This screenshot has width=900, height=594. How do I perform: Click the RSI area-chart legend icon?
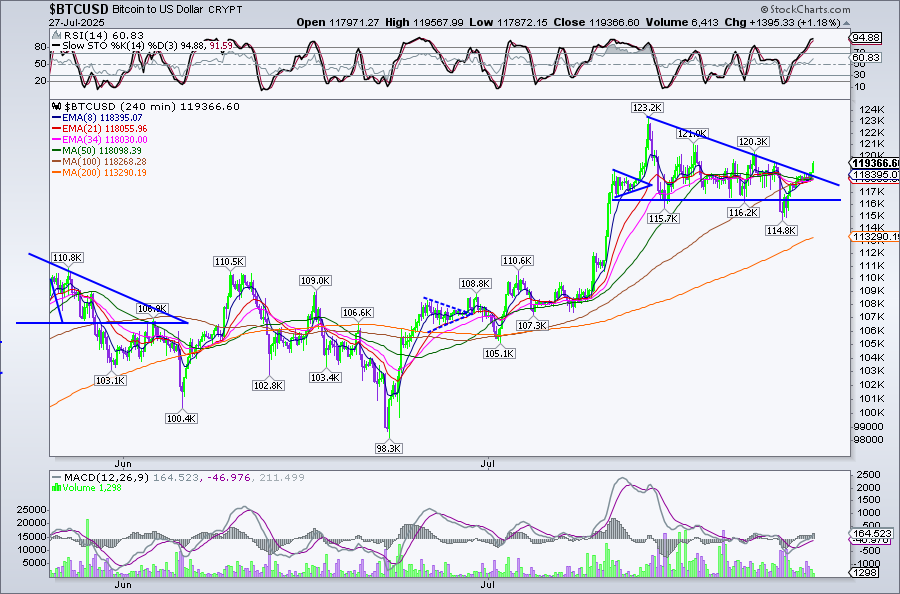pos(56,36)
